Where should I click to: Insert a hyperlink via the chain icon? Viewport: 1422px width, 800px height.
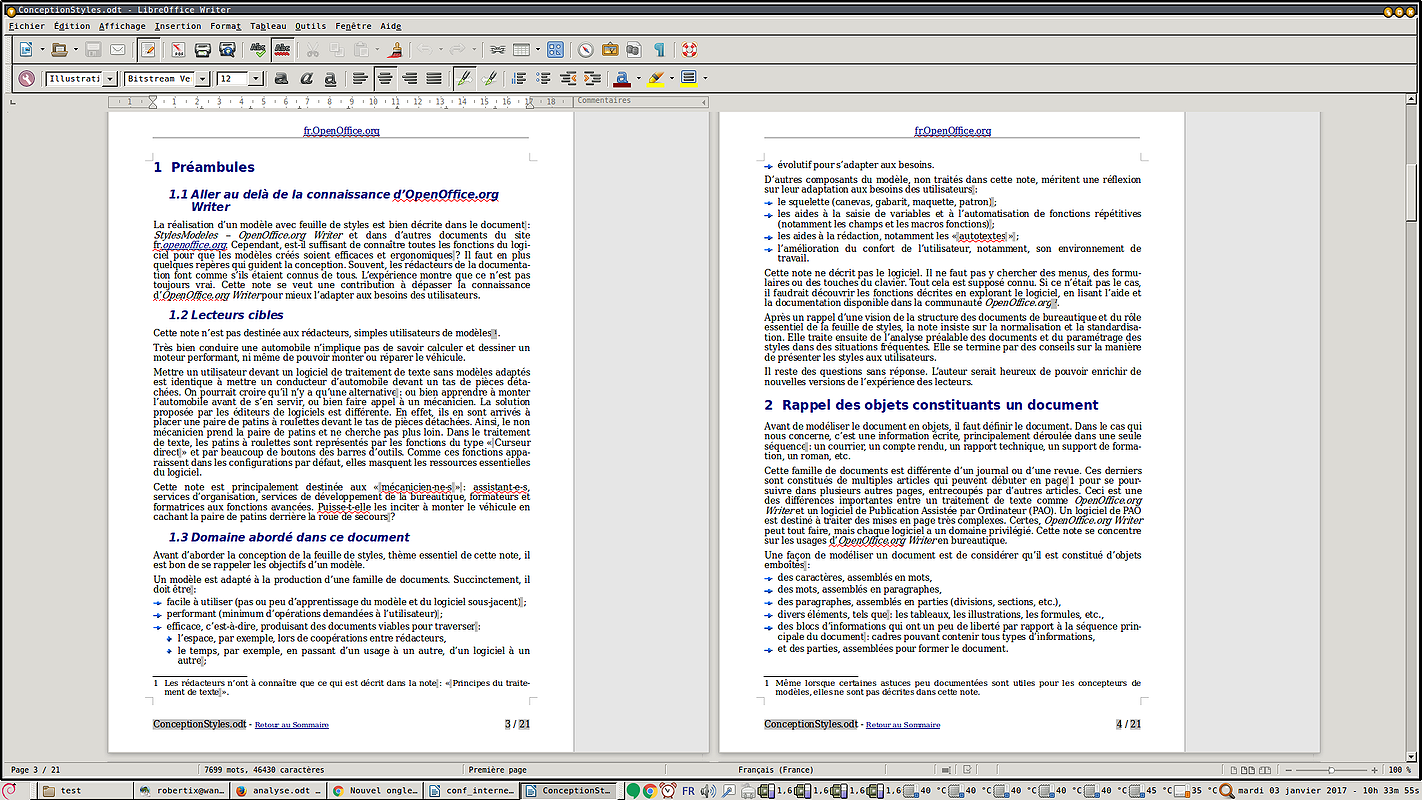click(496, 49)
